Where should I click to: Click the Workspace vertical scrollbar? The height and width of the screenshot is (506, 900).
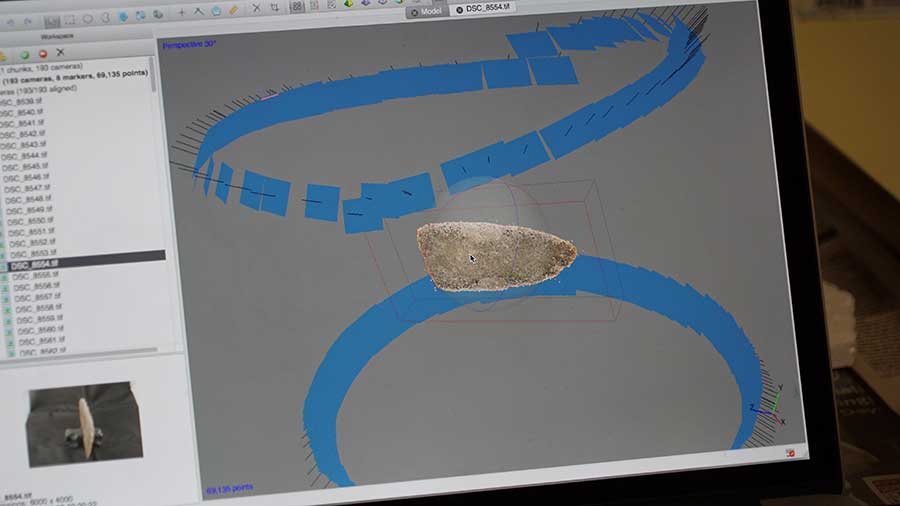153,75
